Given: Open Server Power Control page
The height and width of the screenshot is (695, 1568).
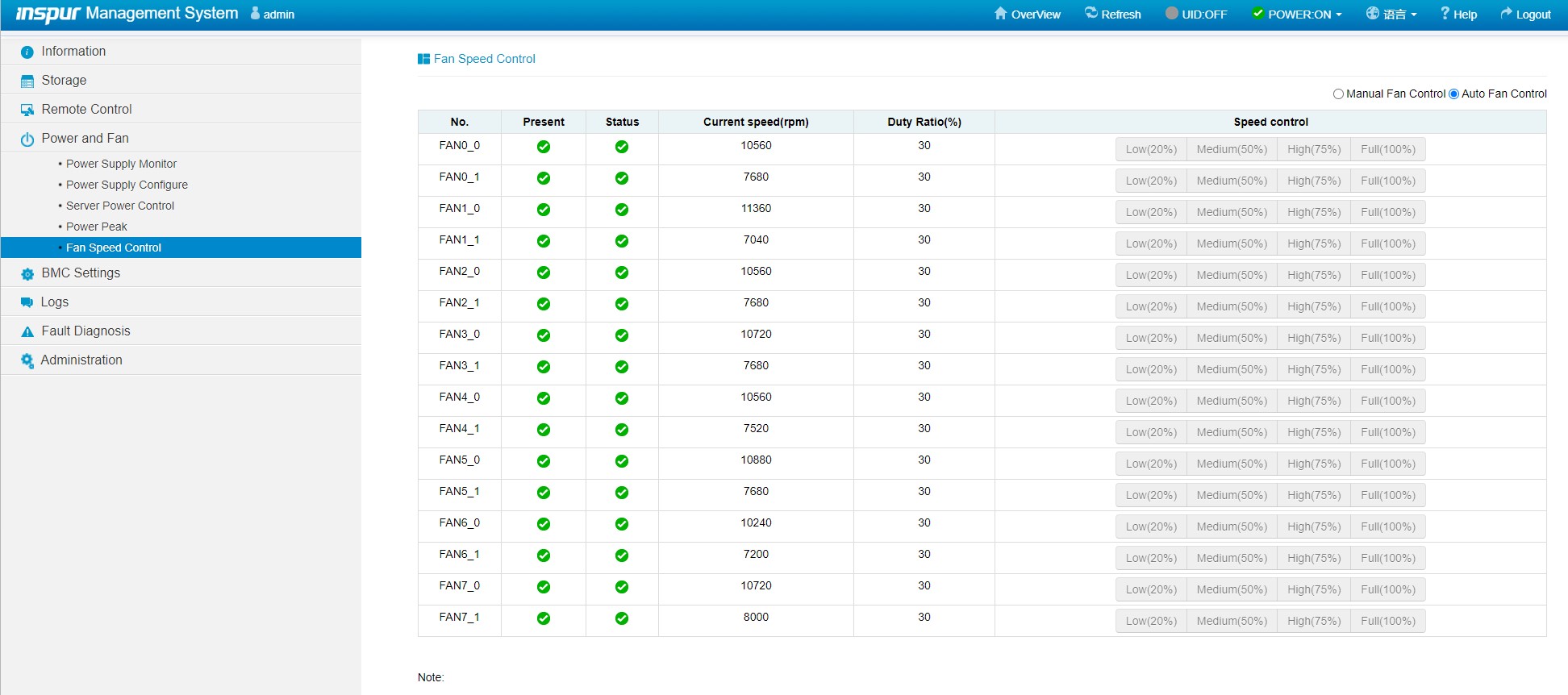Looking at the screenshot, I should (120, 206).
